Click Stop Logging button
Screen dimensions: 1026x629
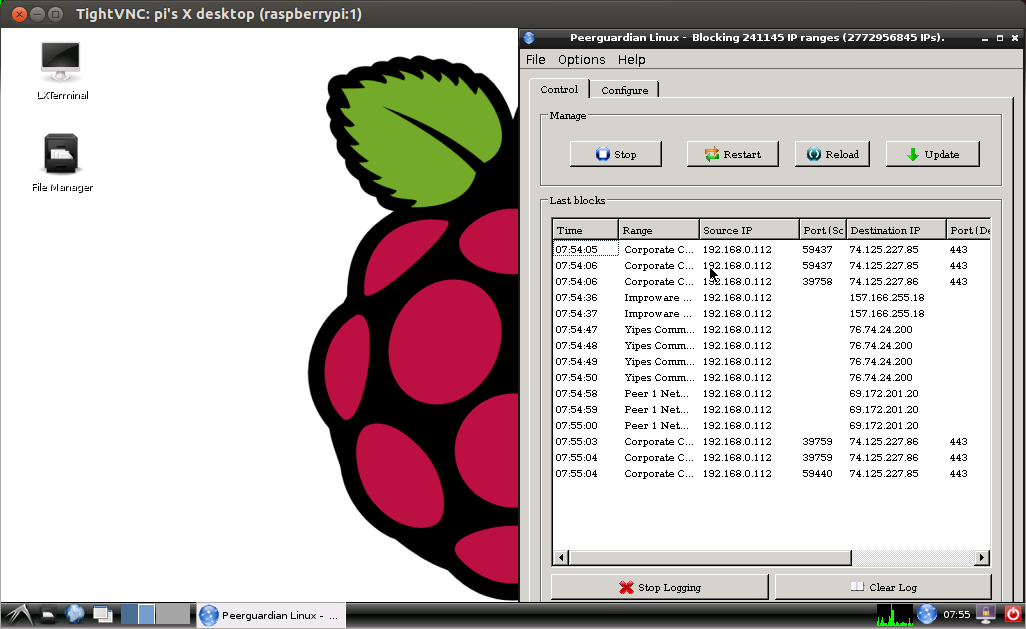(x=660, y=587)
